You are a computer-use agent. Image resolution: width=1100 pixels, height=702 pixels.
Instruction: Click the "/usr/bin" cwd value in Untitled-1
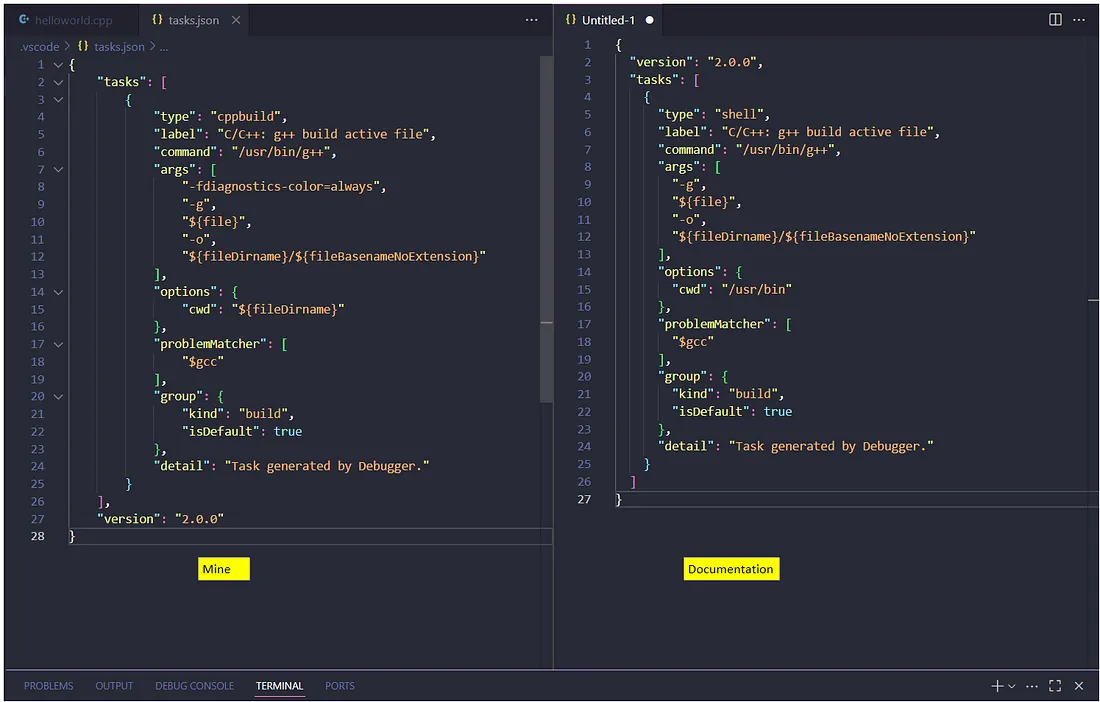click(x=756, y=289)
